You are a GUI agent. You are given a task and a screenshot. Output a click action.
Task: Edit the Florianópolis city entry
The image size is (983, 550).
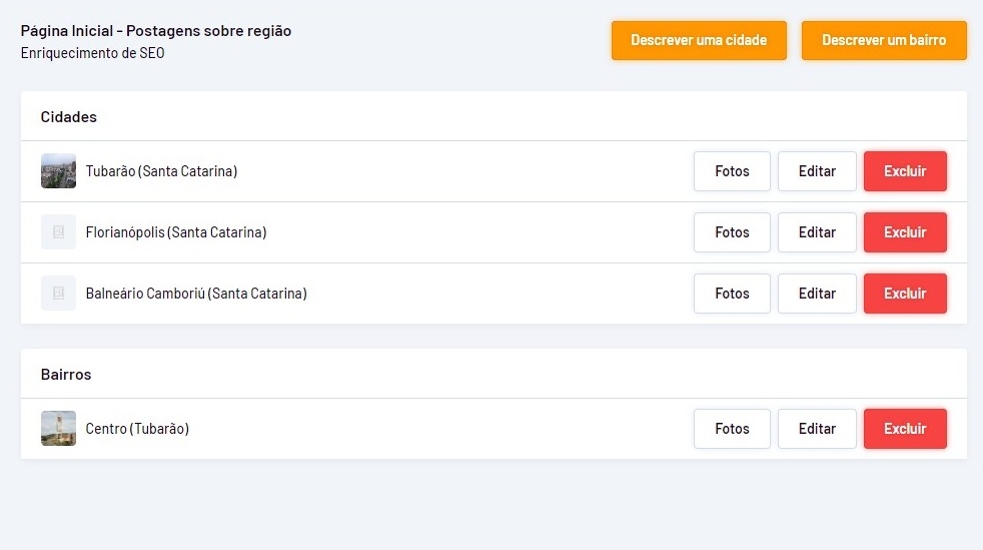click(817, 232)
